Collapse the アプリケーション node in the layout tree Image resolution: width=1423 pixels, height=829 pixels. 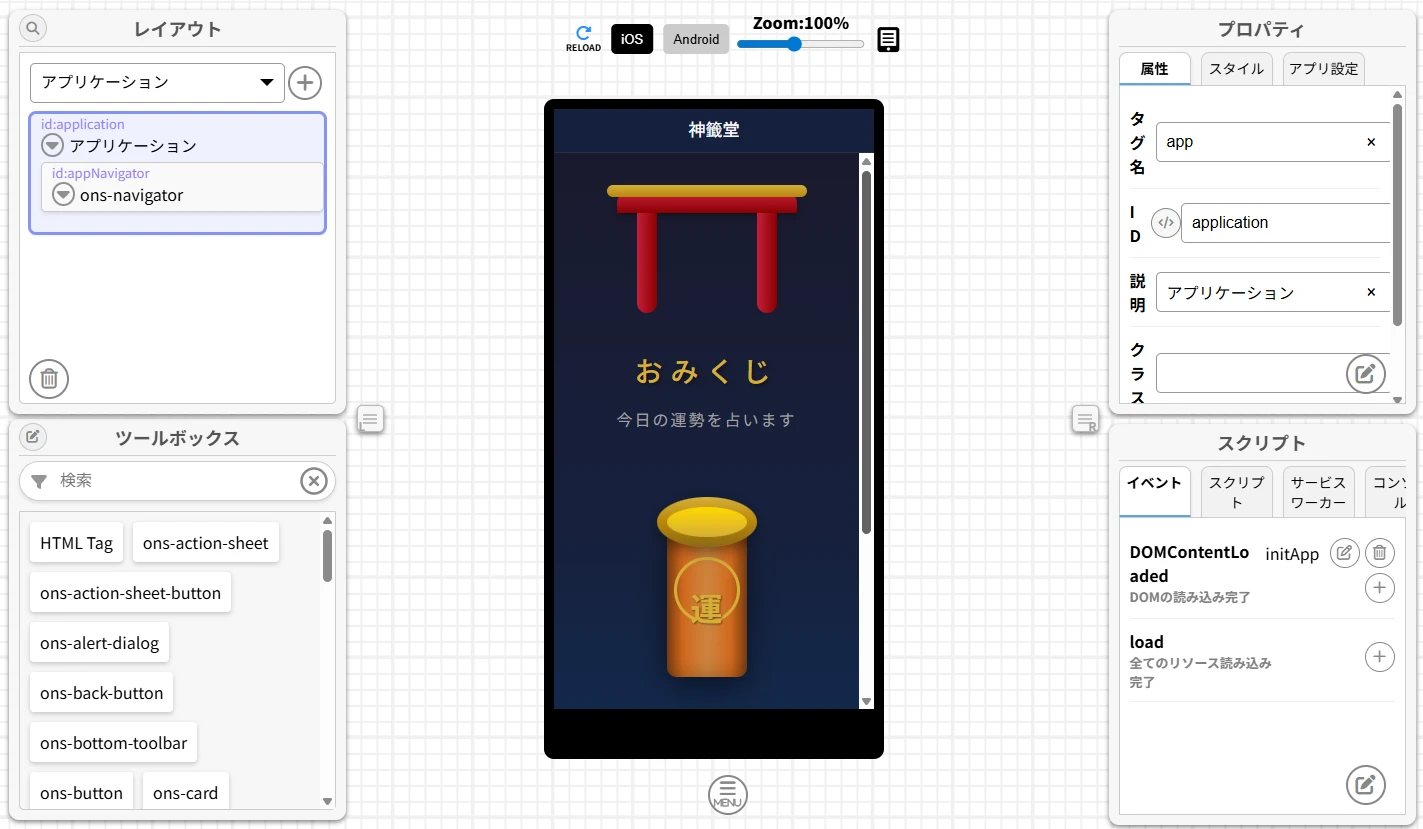(51, 144)
